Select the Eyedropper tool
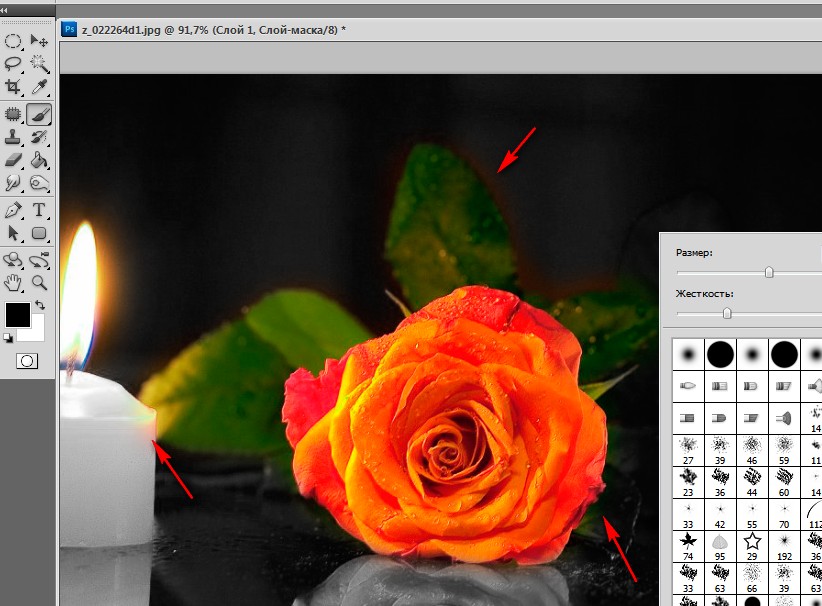 (x=40, y=88)
